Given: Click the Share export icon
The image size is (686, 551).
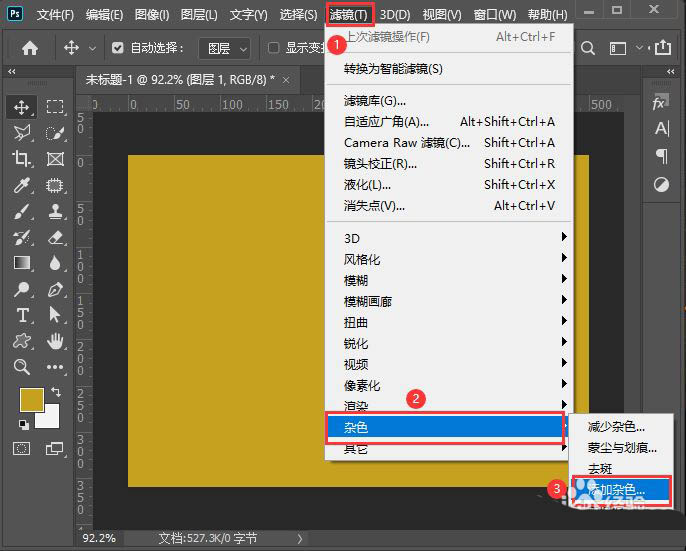Looking at the screenshot, I should [x=663, y=47].
